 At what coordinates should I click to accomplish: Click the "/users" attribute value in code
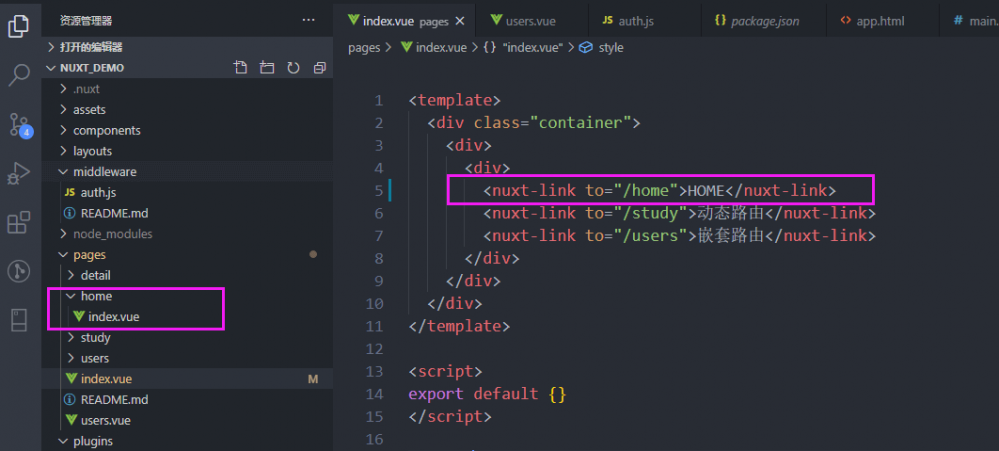(650, 236)
